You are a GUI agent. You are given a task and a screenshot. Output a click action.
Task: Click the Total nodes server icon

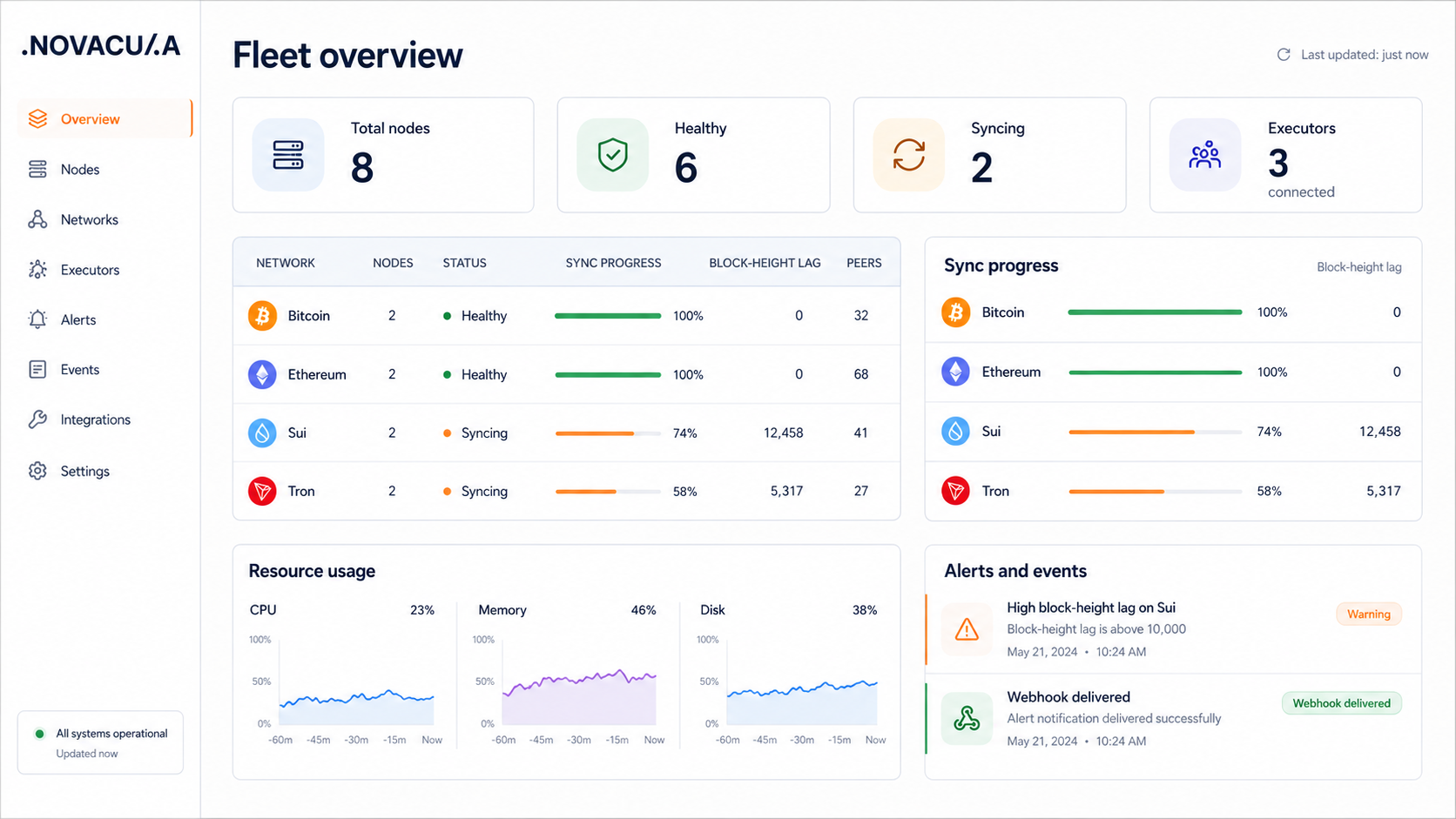tap(288, 155)
